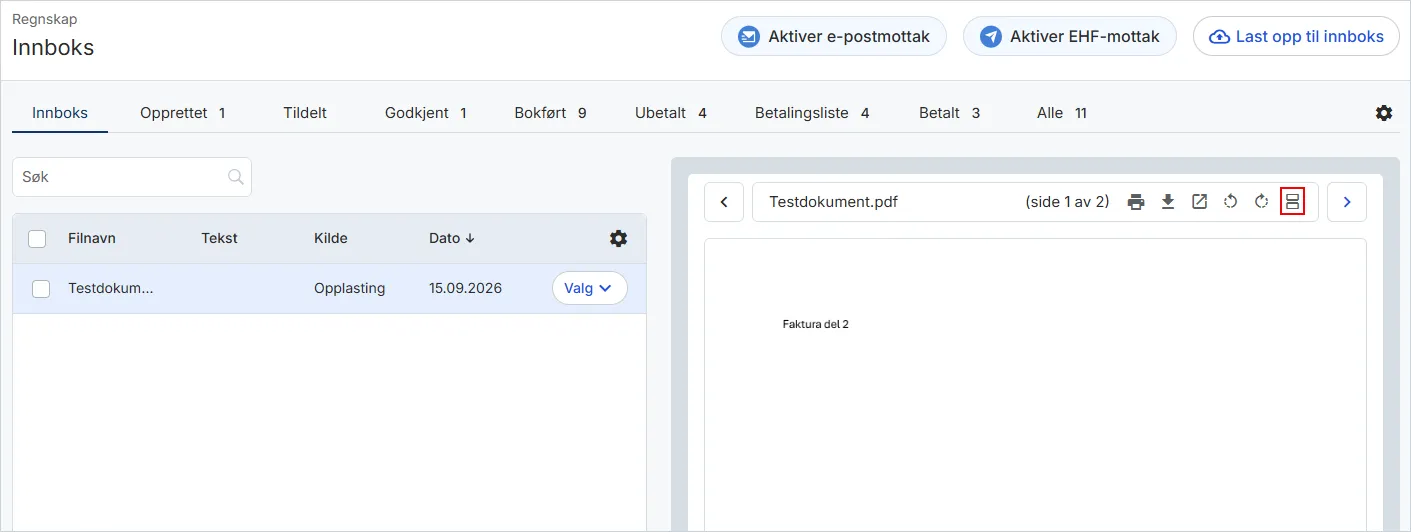Open the Ubetalt tab

[x=671, y=113]
